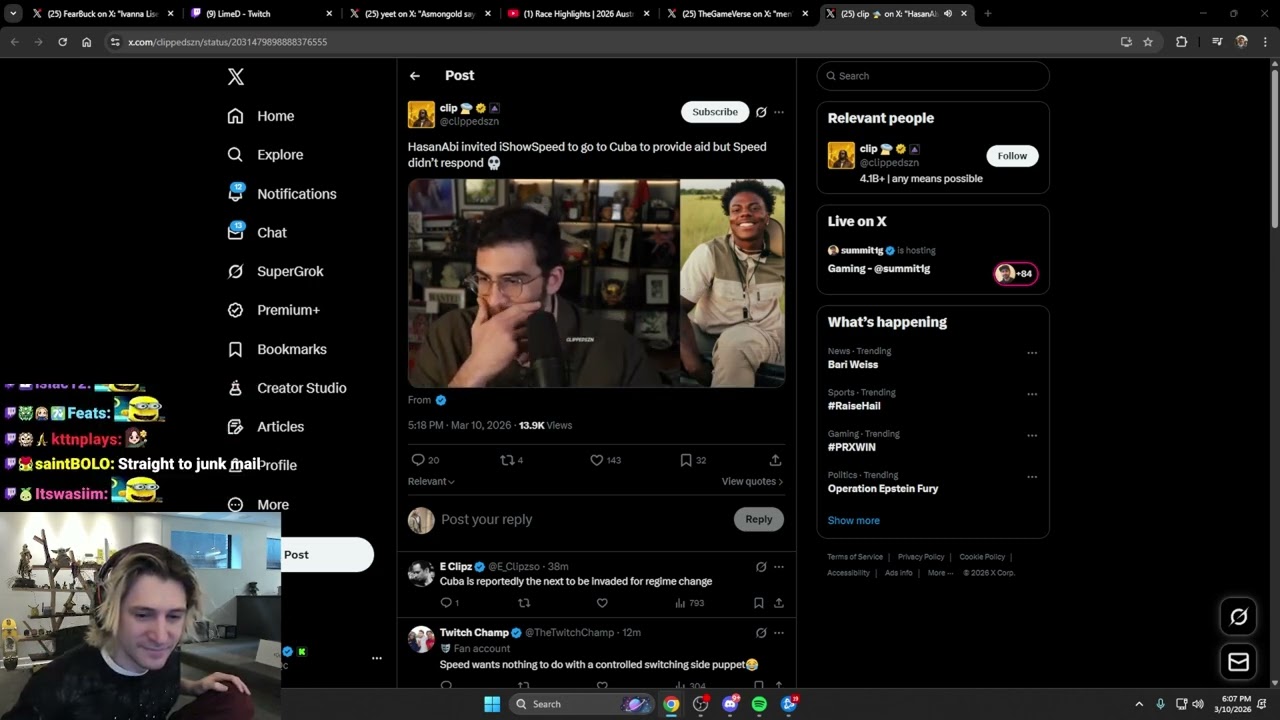Open Chat in sidebar

(x=257, y=232)
